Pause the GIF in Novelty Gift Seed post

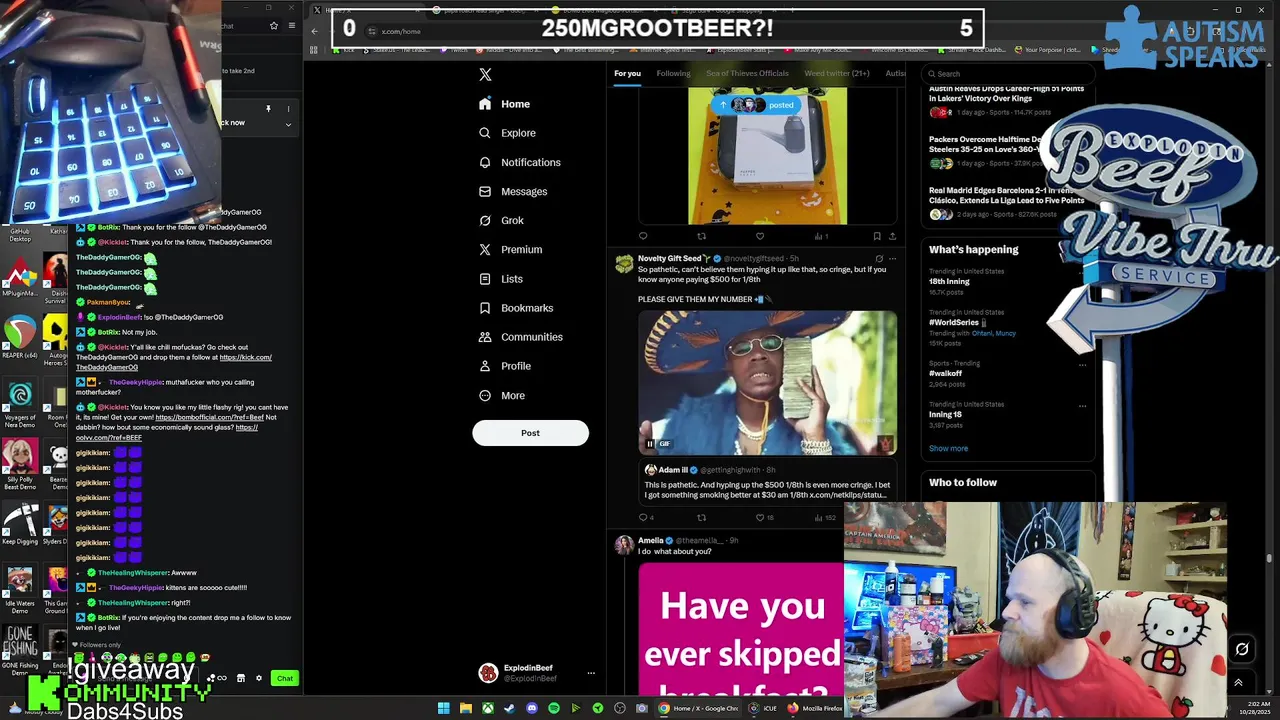(650, 444)
